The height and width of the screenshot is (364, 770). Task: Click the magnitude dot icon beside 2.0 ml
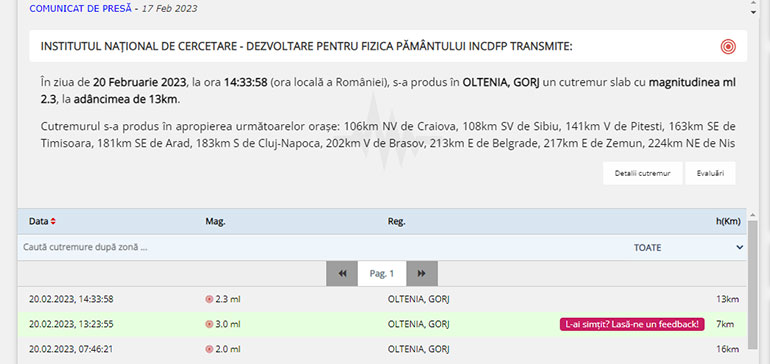tap(209, 349)
